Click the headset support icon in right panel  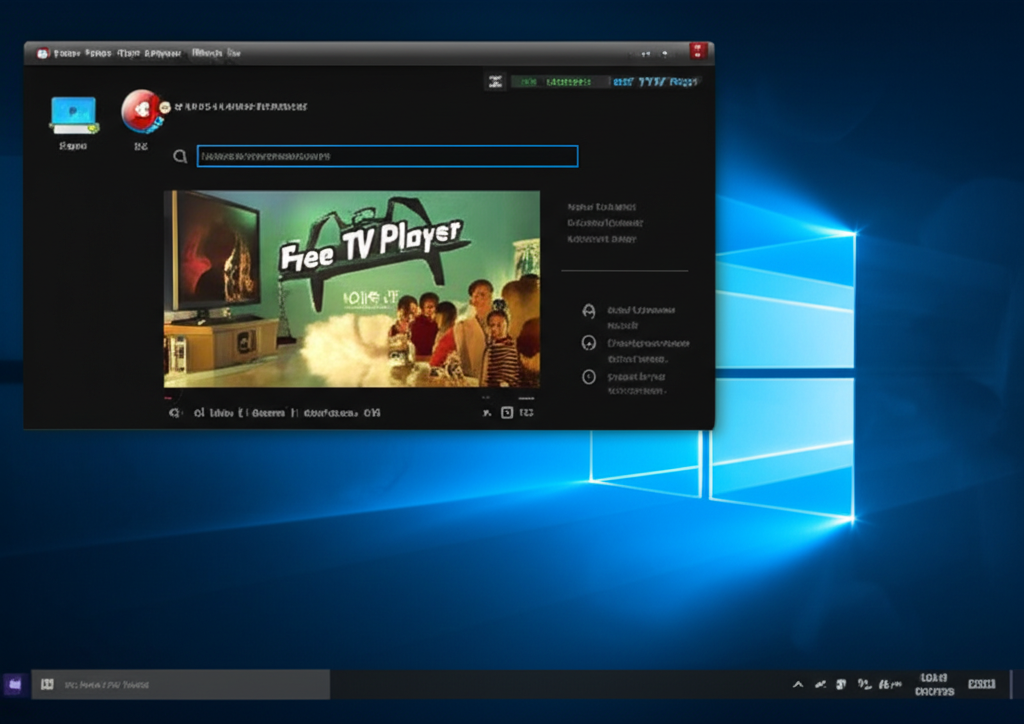point(589,310)
